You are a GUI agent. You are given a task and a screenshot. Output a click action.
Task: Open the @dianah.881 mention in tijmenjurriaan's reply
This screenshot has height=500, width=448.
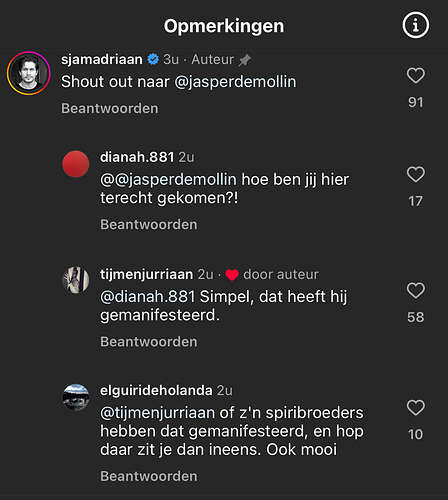point(147,297)
